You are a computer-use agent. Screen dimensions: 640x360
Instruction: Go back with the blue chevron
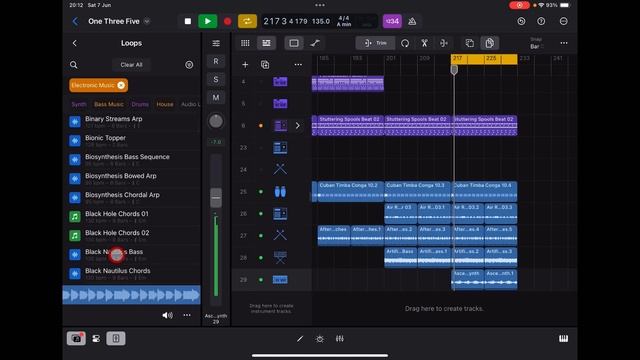75,21
